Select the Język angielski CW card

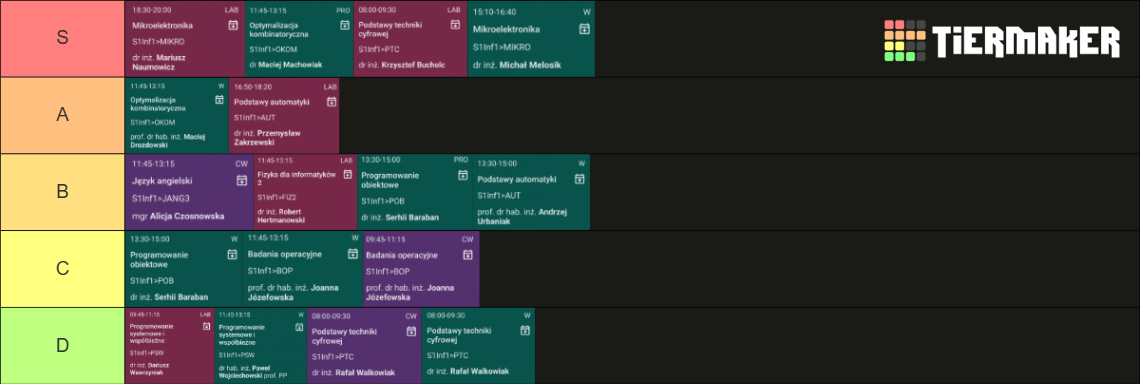pos(189,192)
